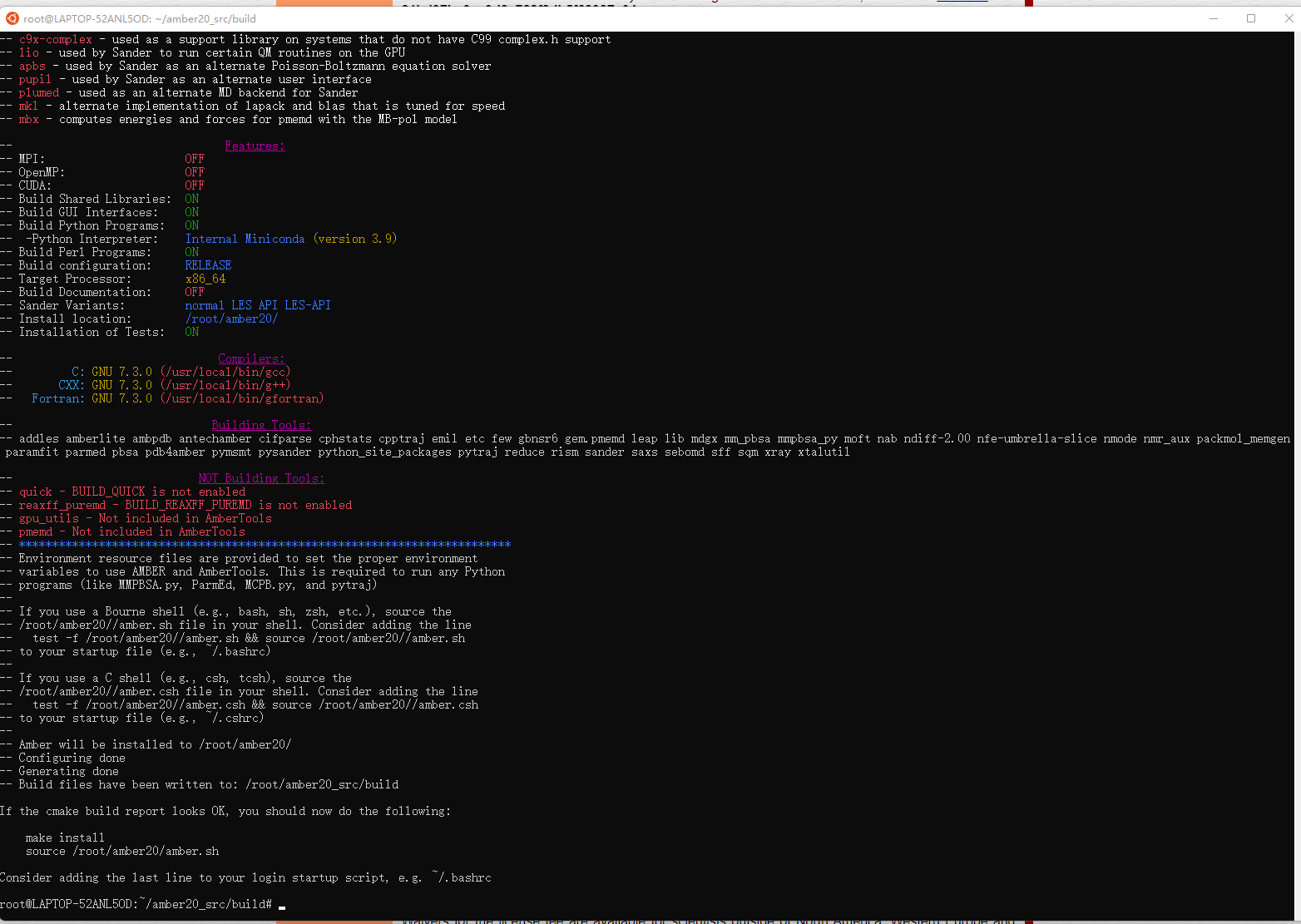Click the blinking cursor after the prompt
Image resolution: width=1301 pixels, height=924 pixels.
(x=282, y=906)
